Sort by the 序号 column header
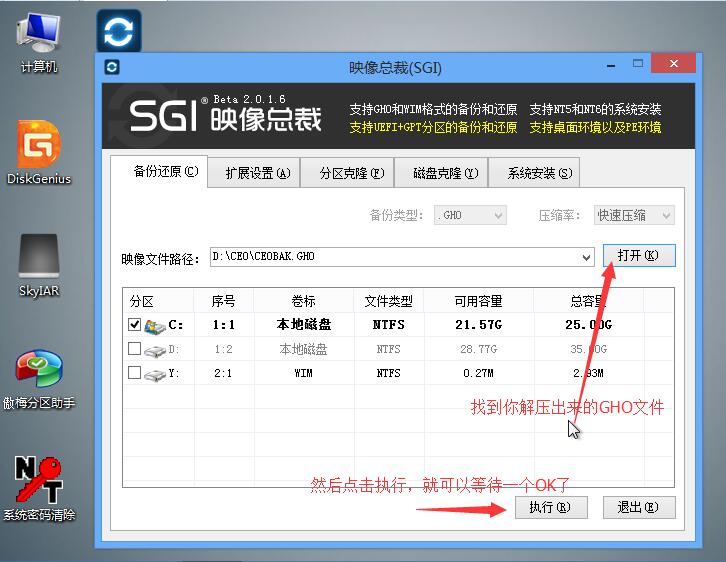The image size is (726, 562). 224,301
